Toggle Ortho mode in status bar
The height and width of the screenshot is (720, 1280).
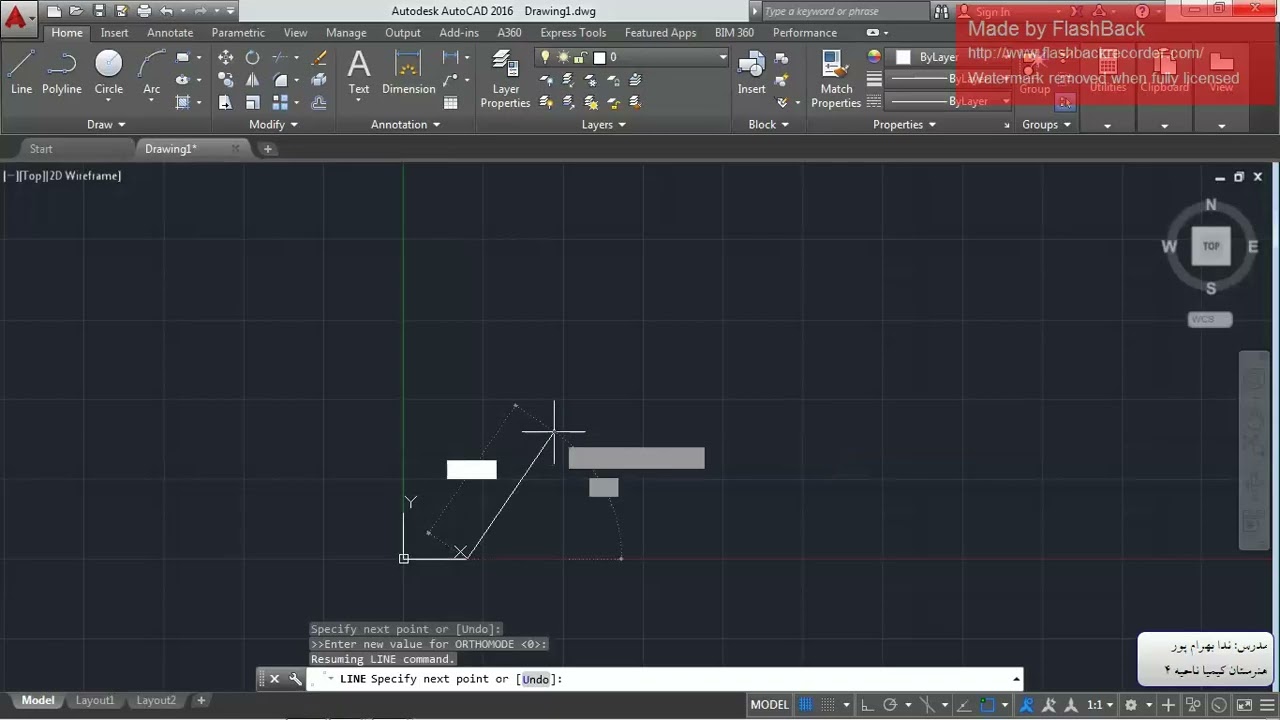pos(867,705)
